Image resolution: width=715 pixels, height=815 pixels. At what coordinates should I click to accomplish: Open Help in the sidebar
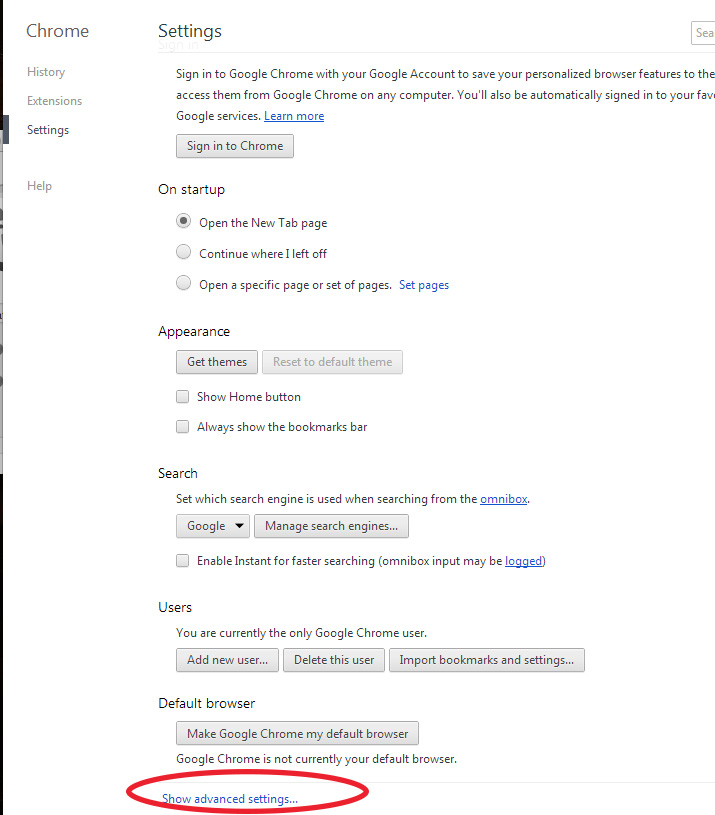pos(39,186)
